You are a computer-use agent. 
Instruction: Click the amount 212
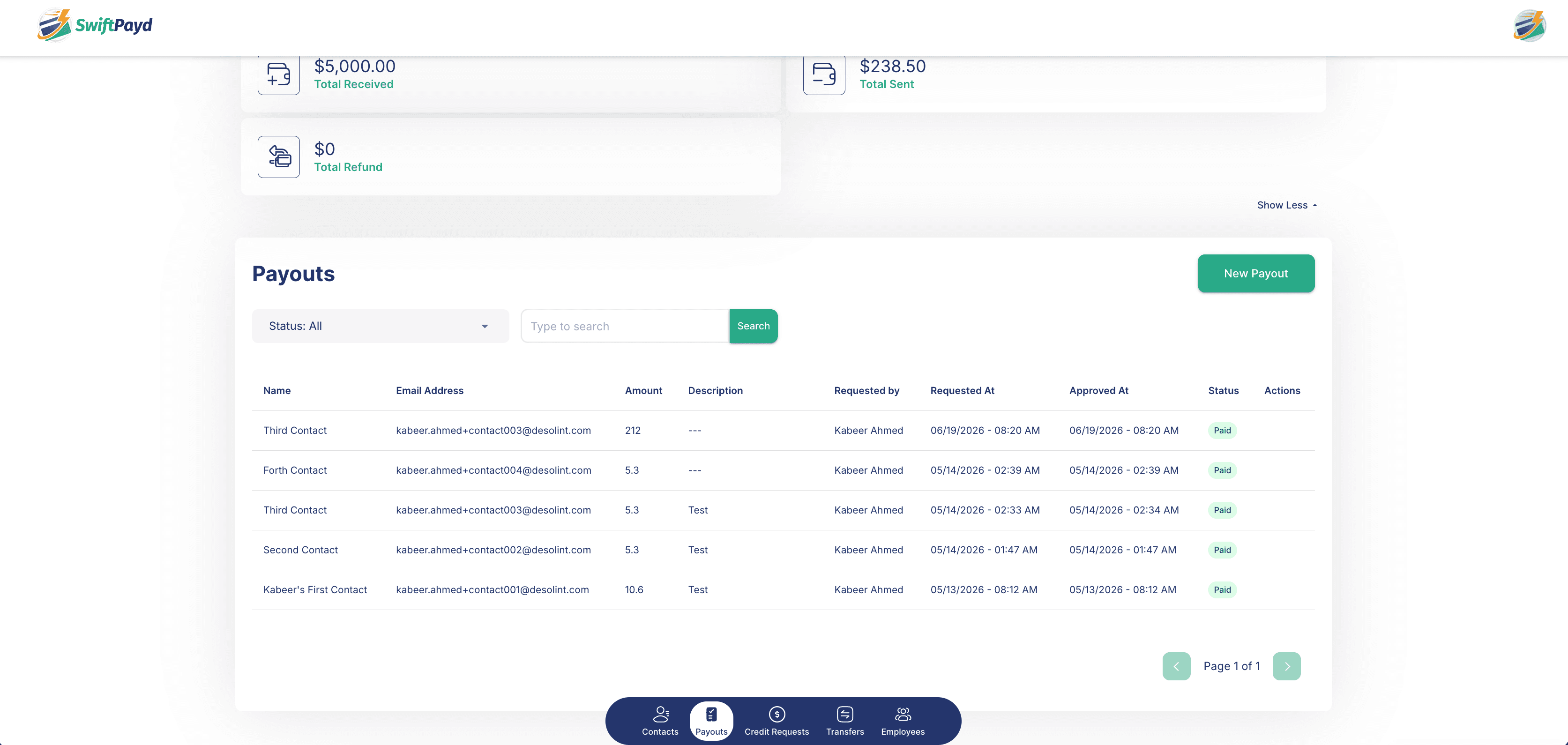pos(633,430)
